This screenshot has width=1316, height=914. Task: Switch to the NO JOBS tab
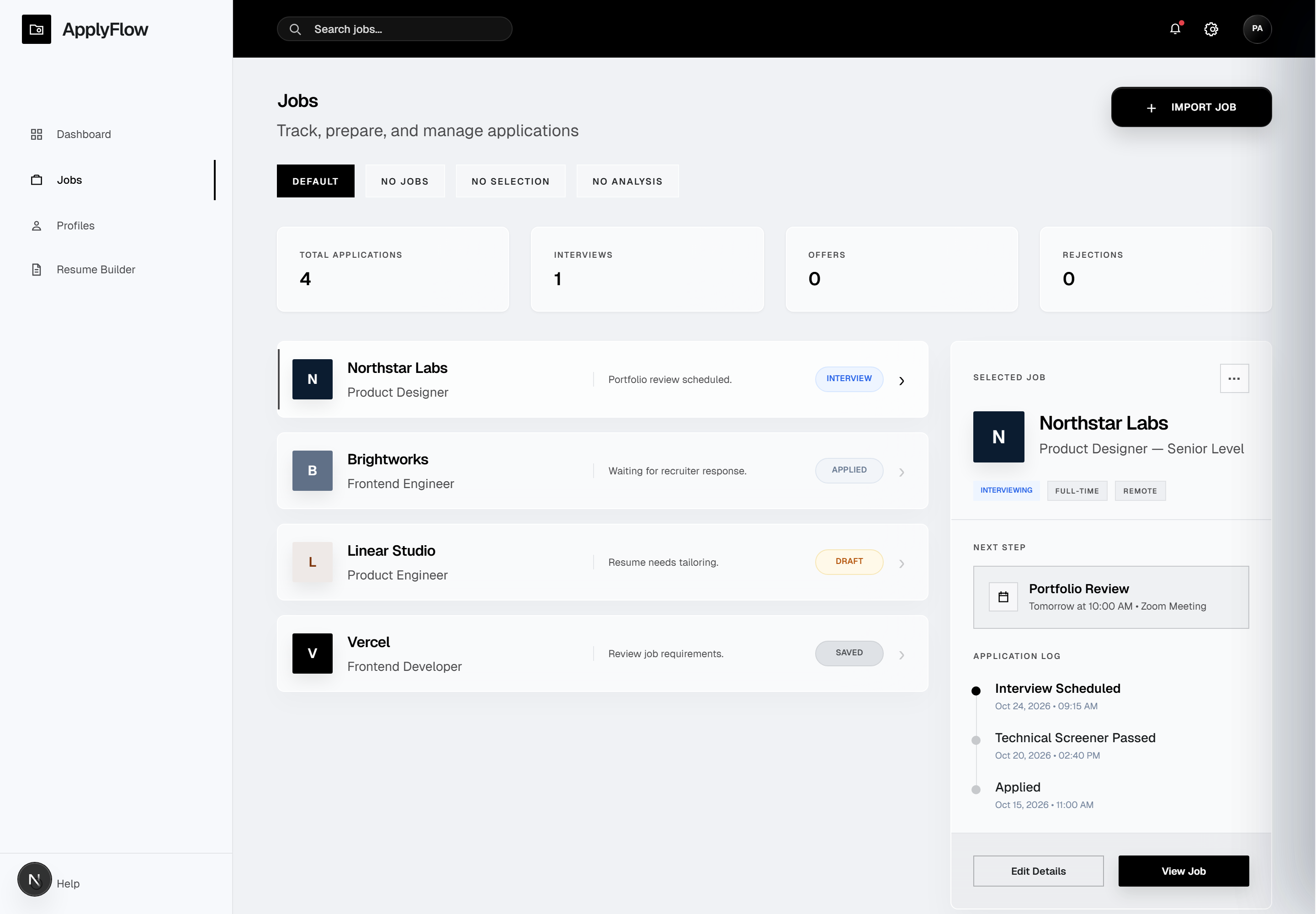(x=404, y=181)
